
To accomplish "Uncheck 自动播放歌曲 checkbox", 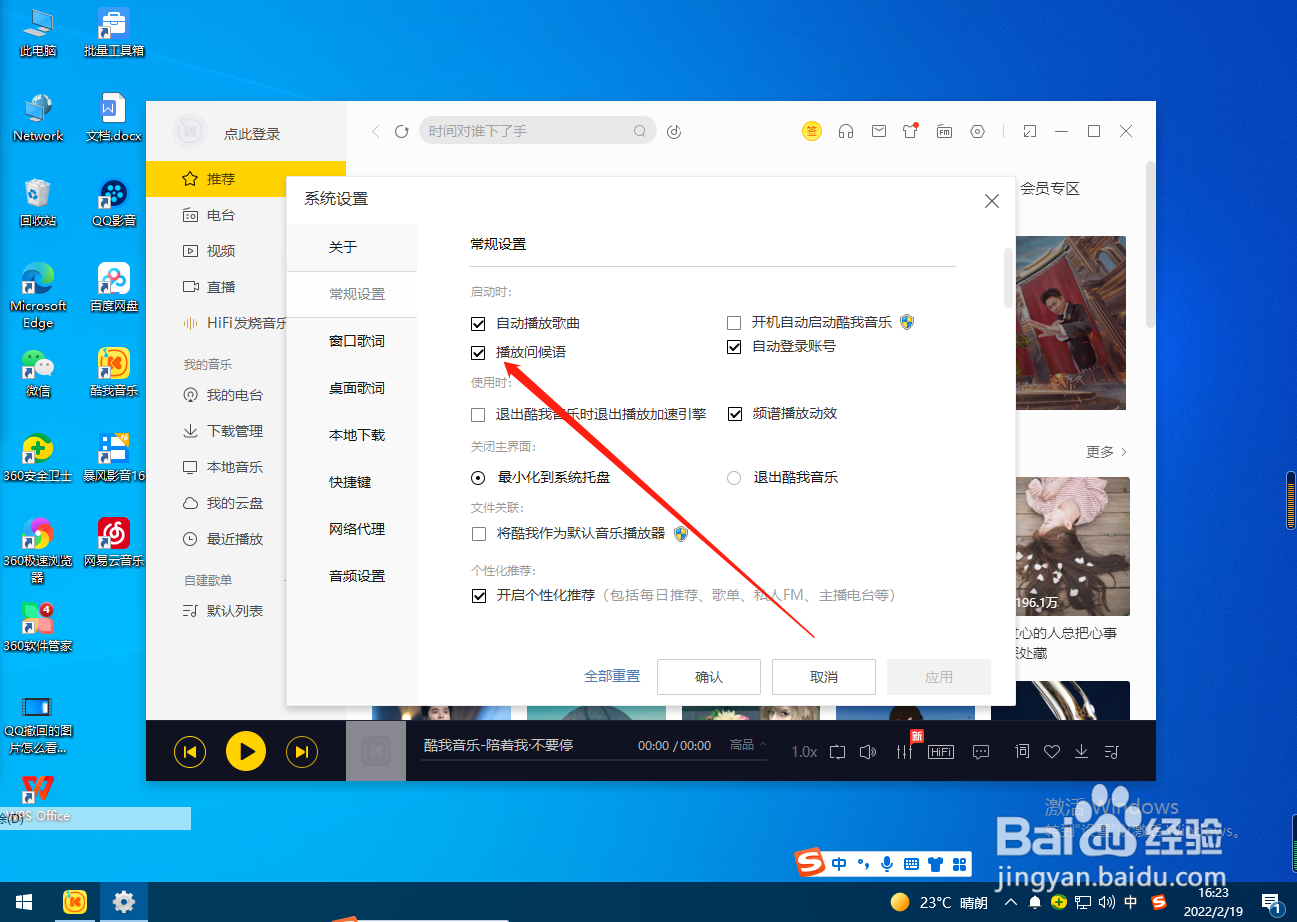I will (478, 323).
